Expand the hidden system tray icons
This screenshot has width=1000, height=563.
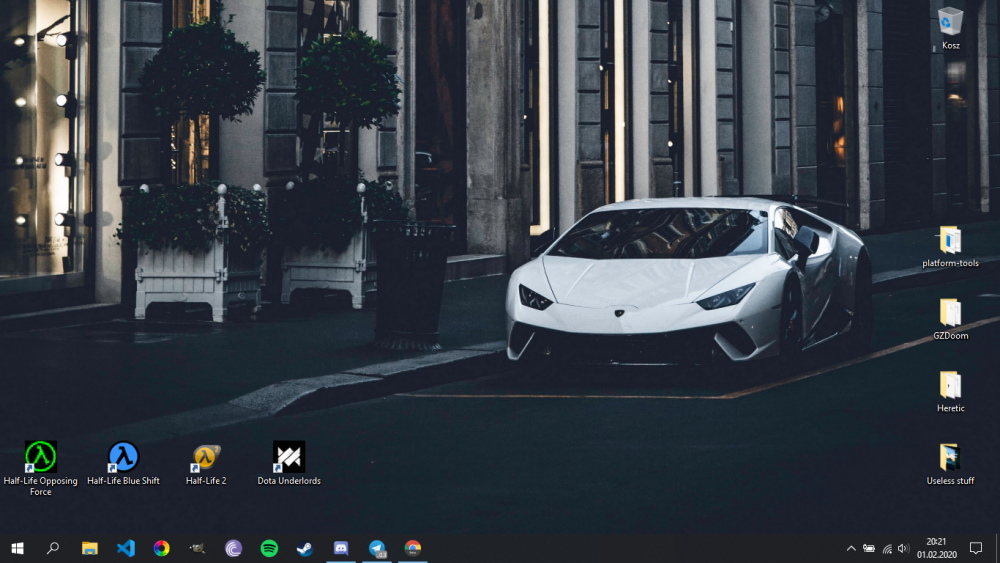coord(851,548)
